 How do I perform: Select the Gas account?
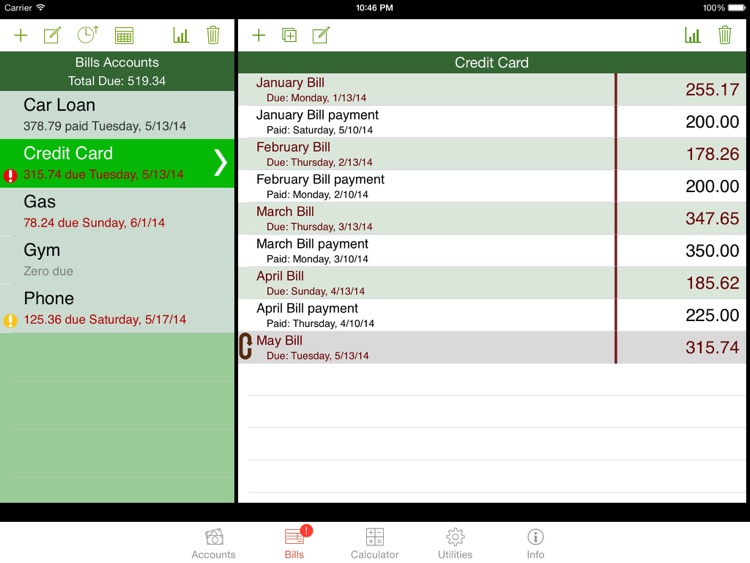117,211
